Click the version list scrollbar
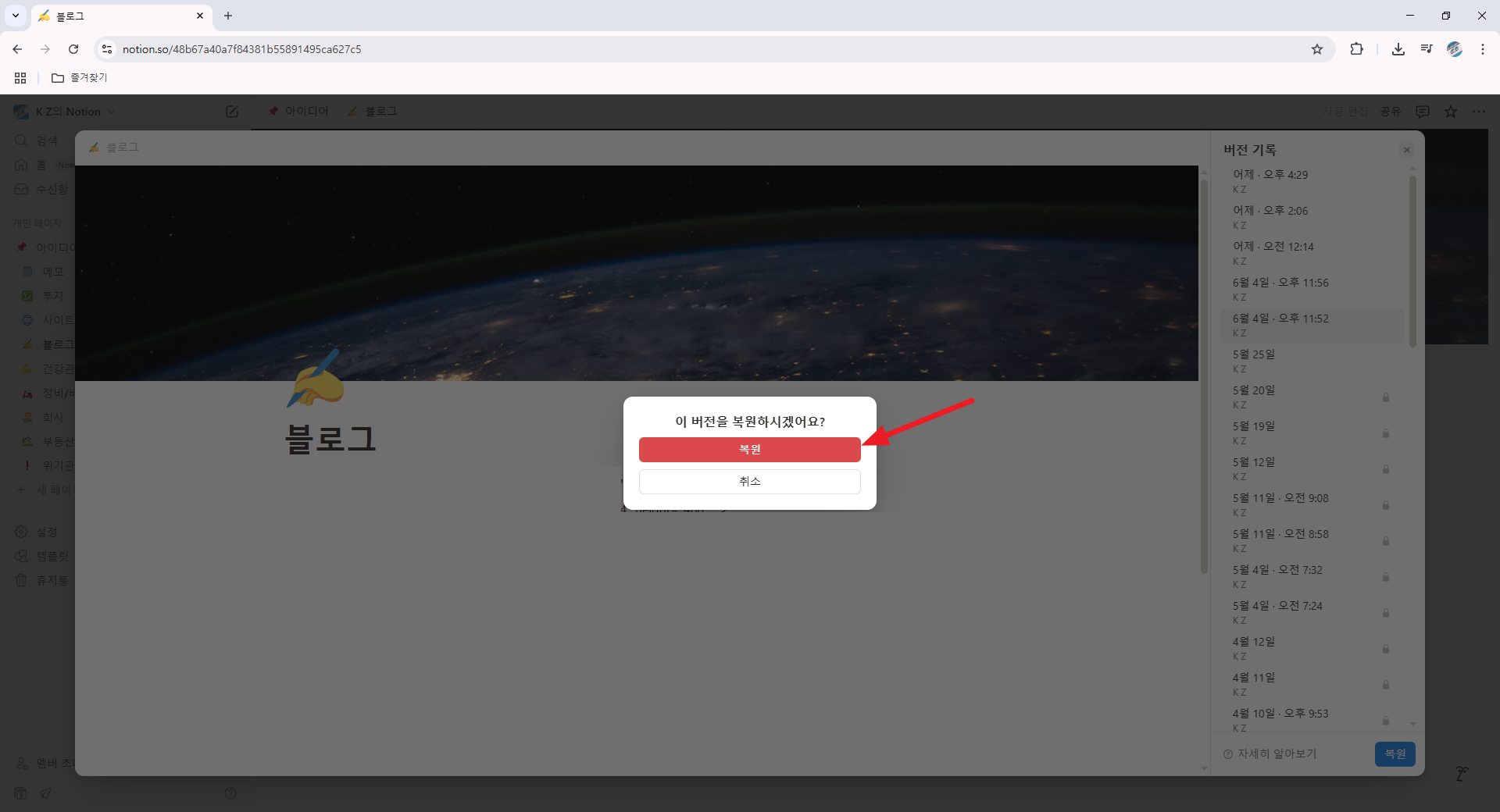Viewport: 1500px width, 812px height. point(1412,262)
